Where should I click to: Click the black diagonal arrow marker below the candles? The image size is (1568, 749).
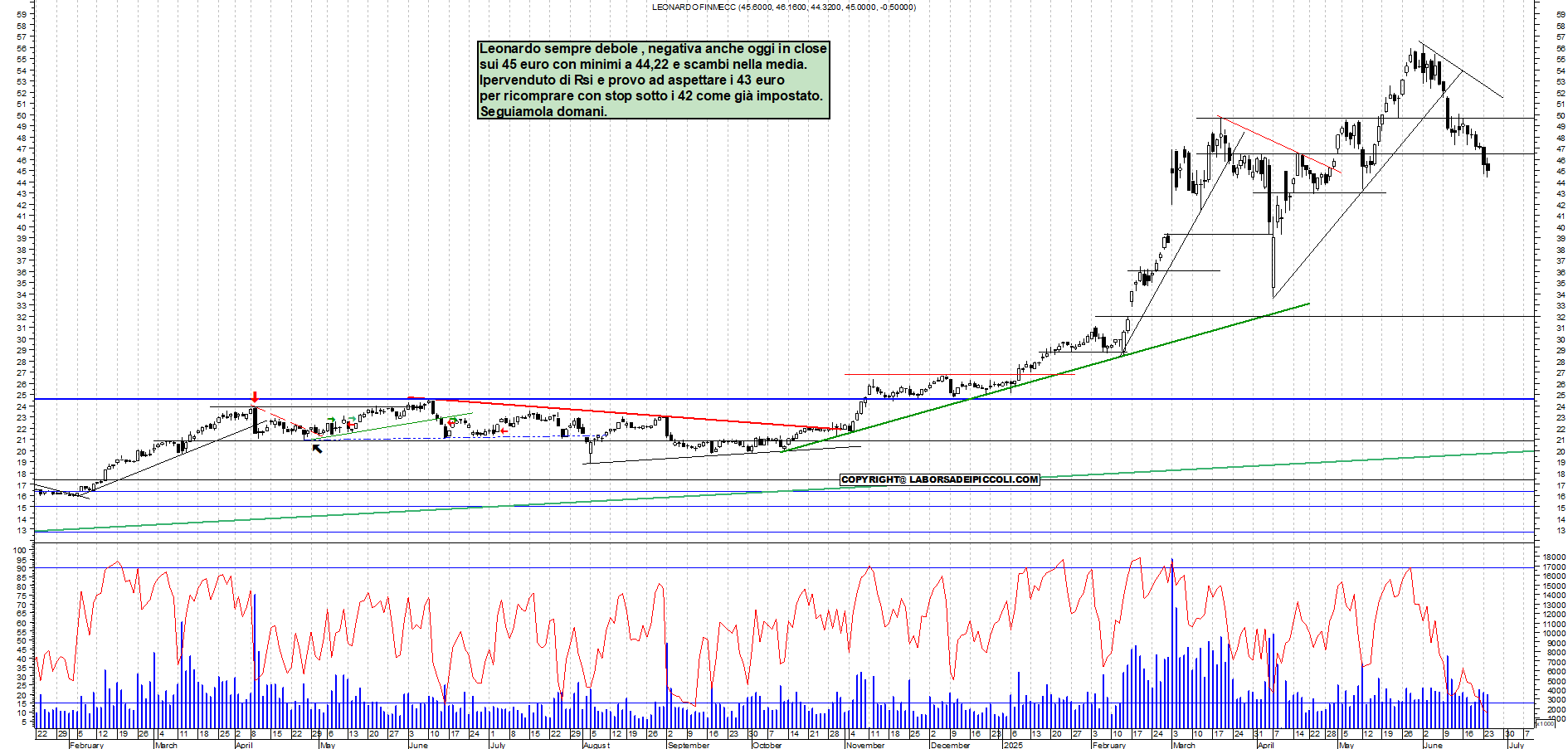[x=317, y=449]
